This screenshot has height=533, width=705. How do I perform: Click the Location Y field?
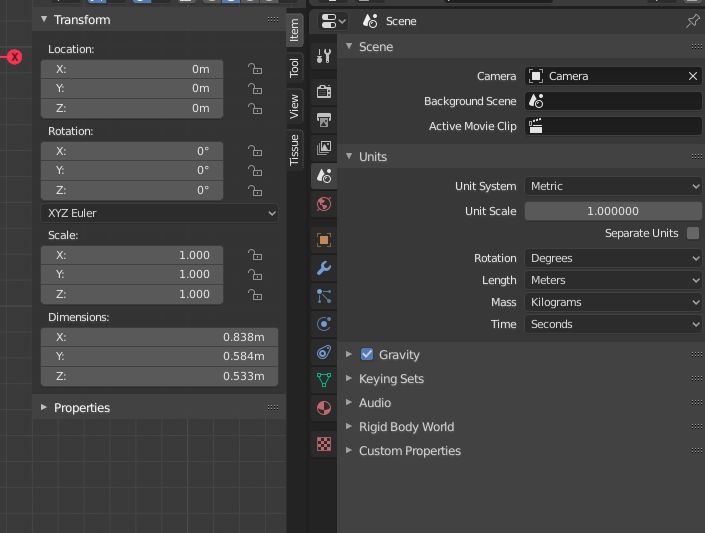coord(132,89)
